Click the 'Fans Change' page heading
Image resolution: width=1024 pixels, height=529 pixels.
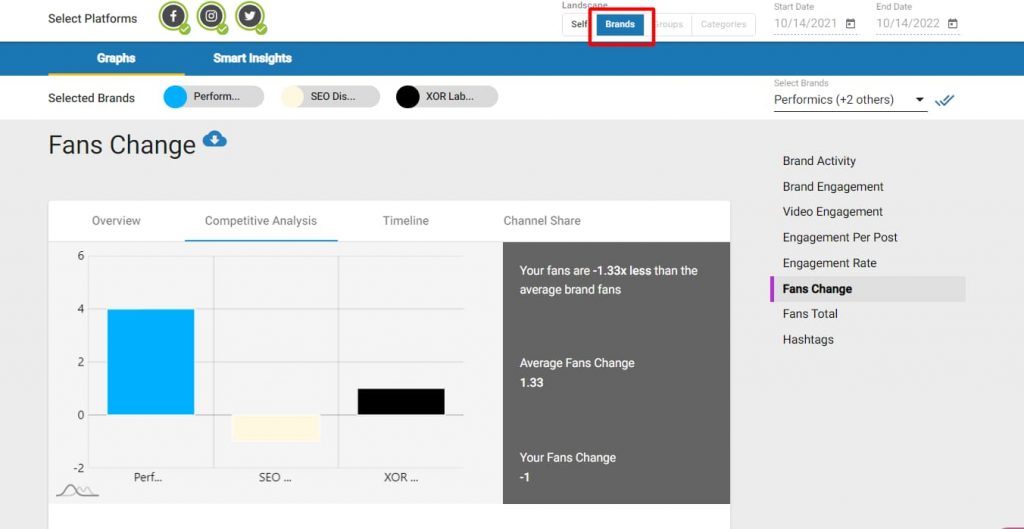(122, 144)
